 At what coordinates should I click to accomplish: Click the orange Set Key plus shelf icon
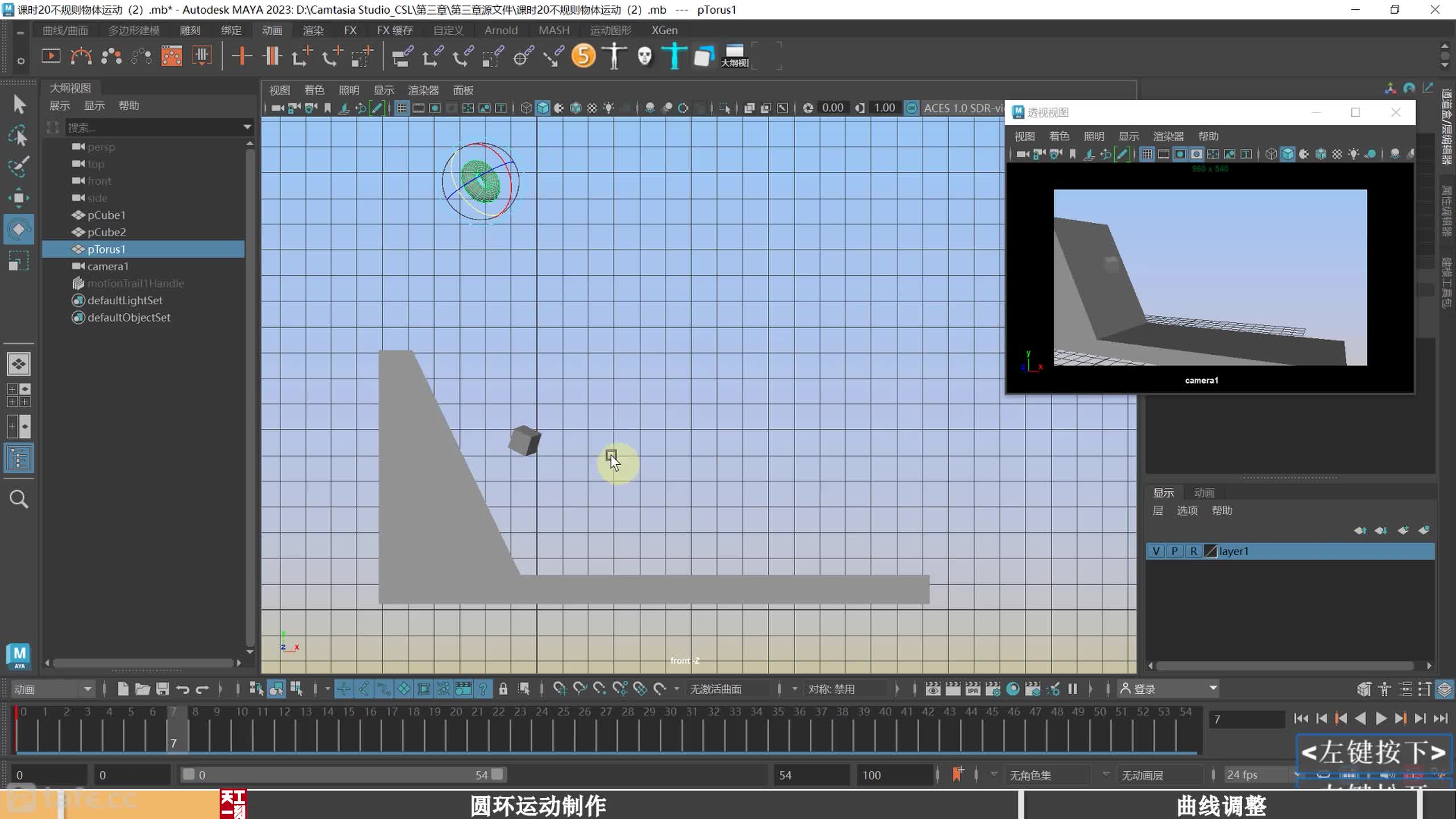point(242,56)
